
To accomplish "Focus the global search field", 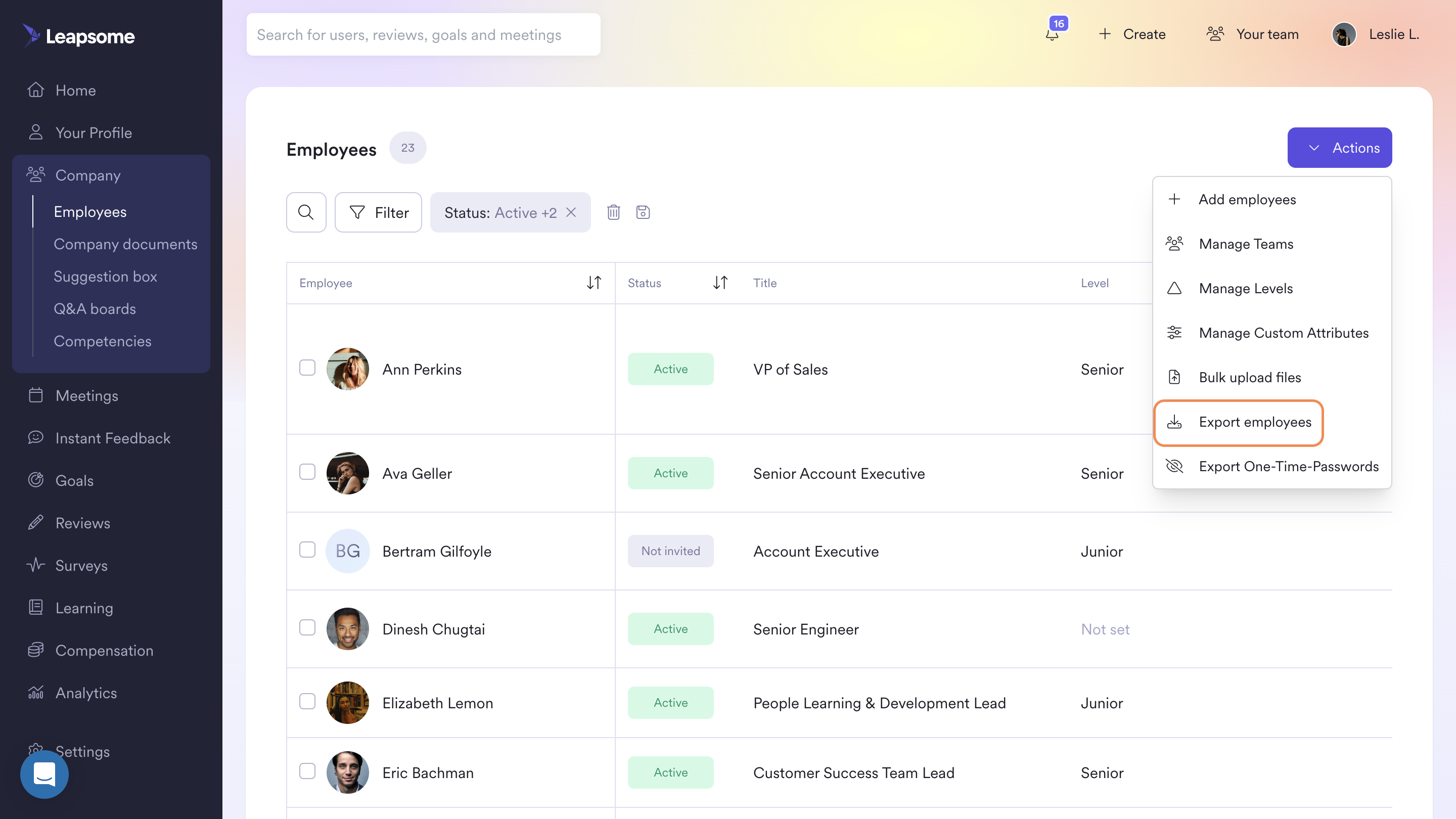I will click(423, 34).
